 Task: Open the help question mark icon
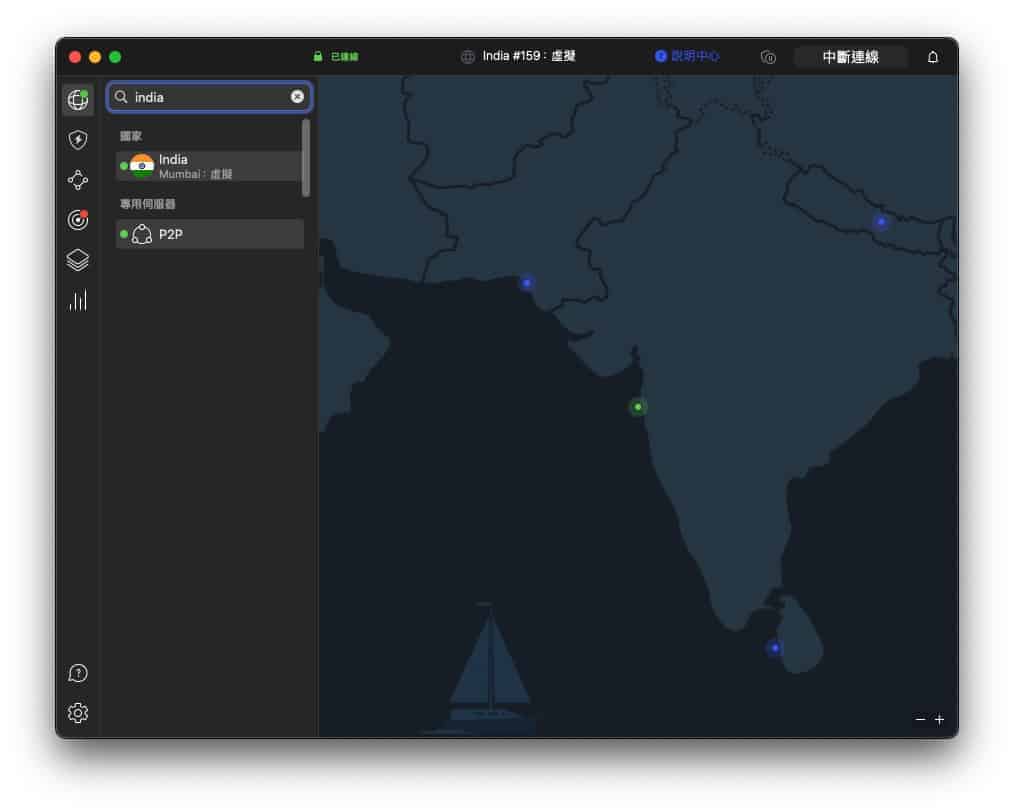click(x=78, y=673)
